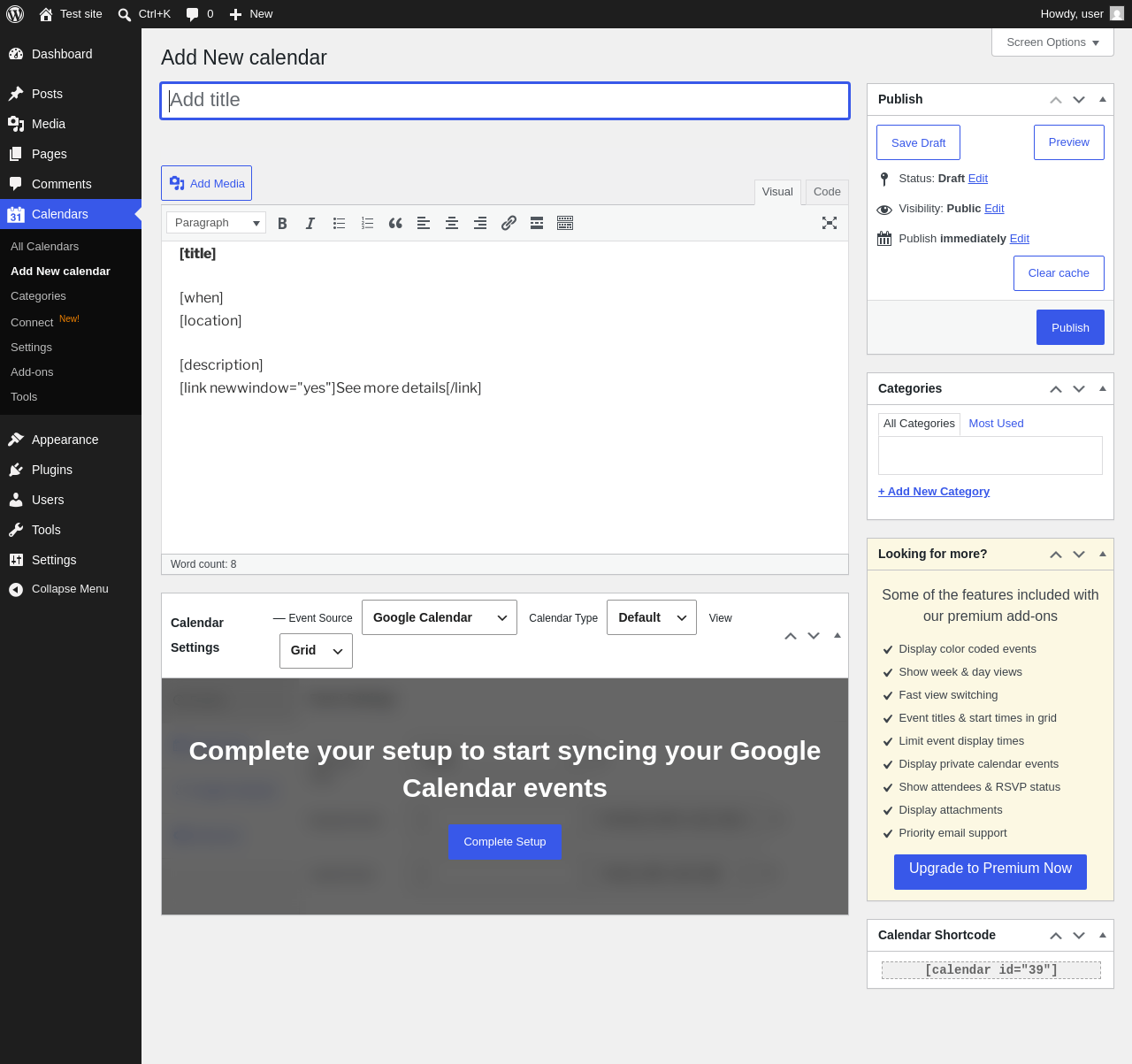Open the Paragraph format dropdown
Image resolution: width=1132 pixels, height=1064 pixels.
[x=217, y=223]
